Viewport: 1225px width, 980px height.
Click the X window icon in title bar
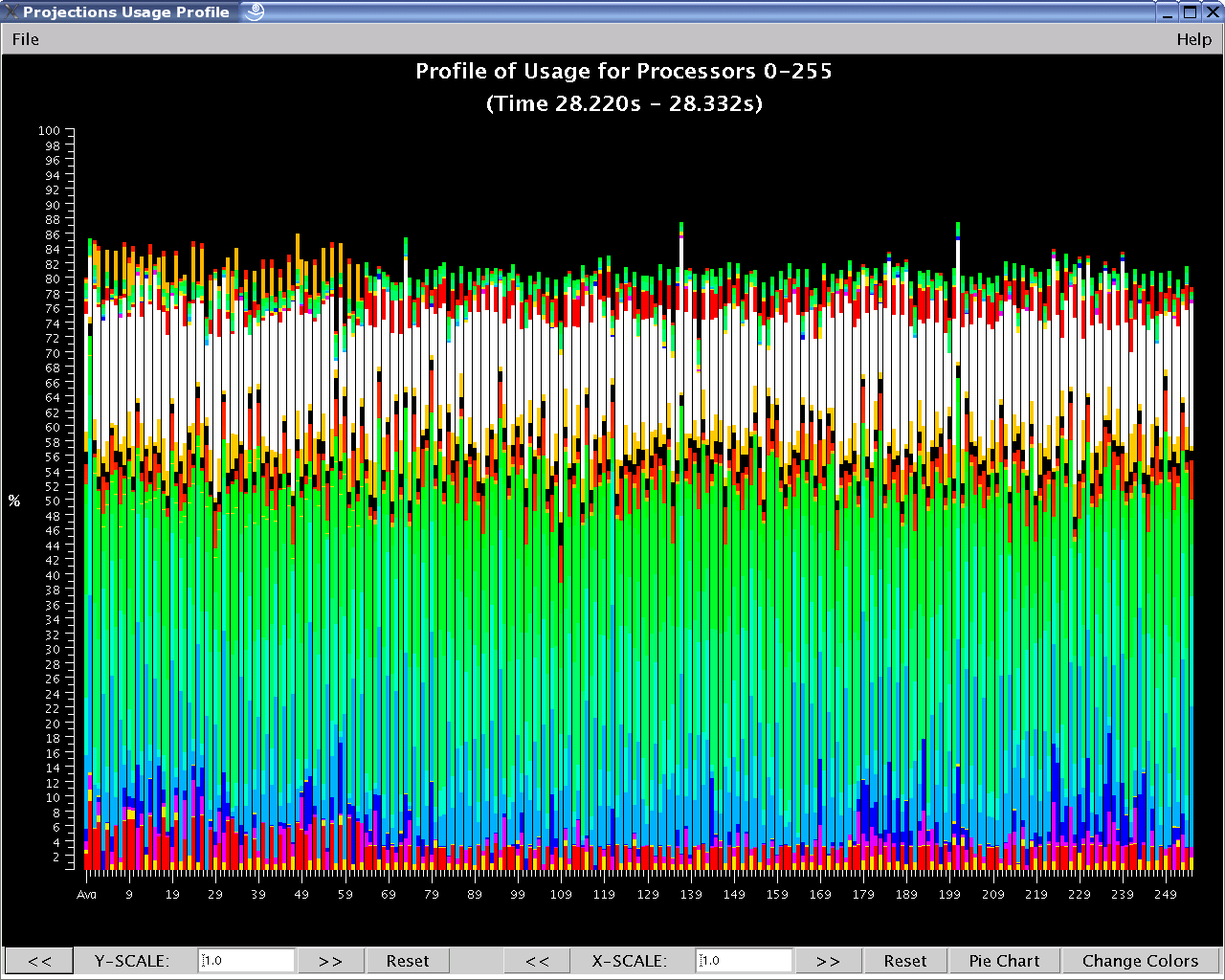point(11,11)
